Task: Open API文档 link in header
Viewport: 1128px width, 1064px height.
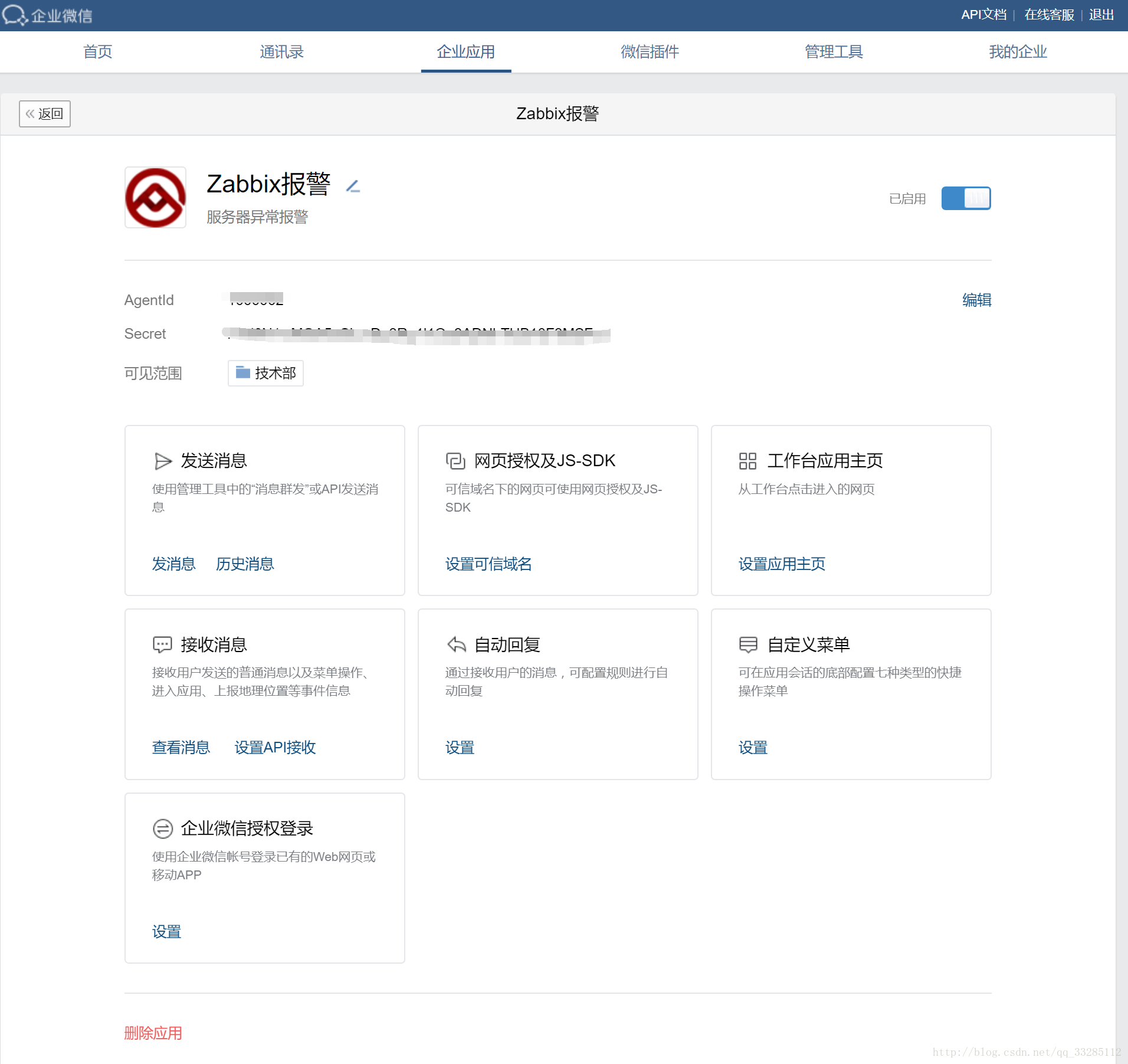Action: 983,15
